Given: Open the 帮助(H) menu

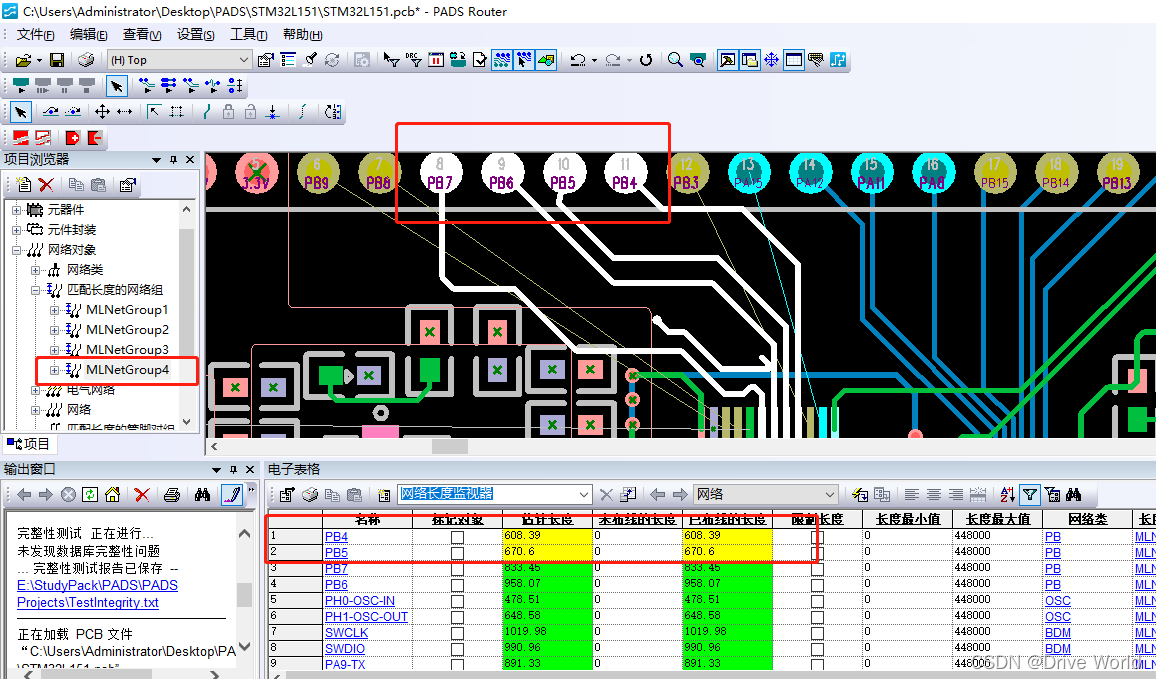Looking at the screenshot, I should [302, 35].
